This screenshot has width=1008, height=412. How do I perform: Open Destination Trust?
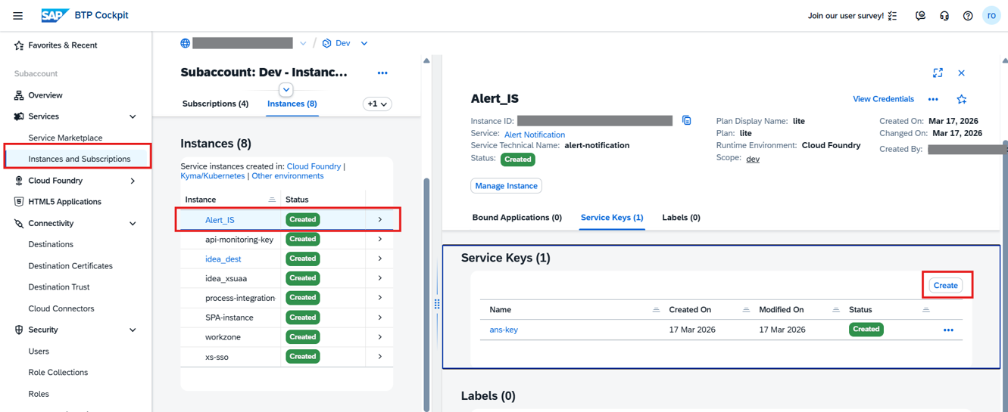click(x=59, y=287)
